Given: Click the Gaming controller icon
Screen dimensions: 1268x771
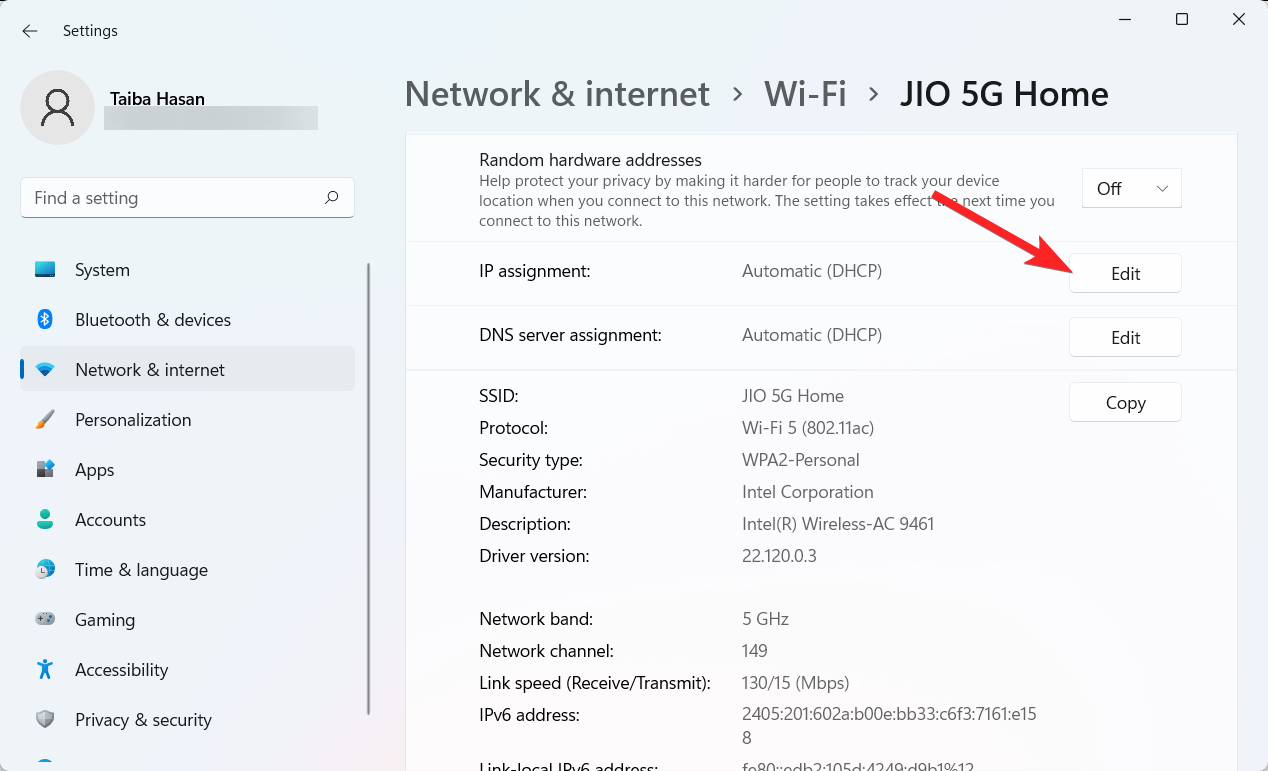Looking at the screenshot, I should (x=45, y=620).
